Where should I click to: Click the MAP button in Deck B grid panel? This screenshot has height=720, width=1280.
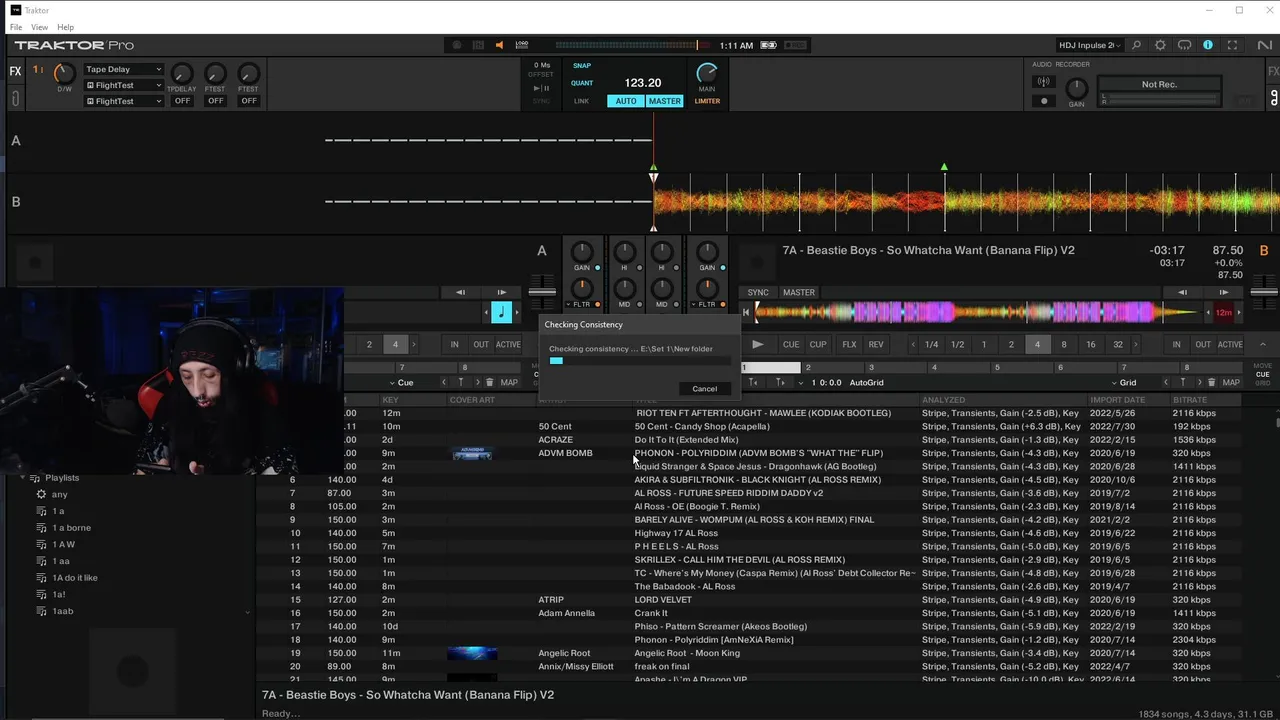1231,382
